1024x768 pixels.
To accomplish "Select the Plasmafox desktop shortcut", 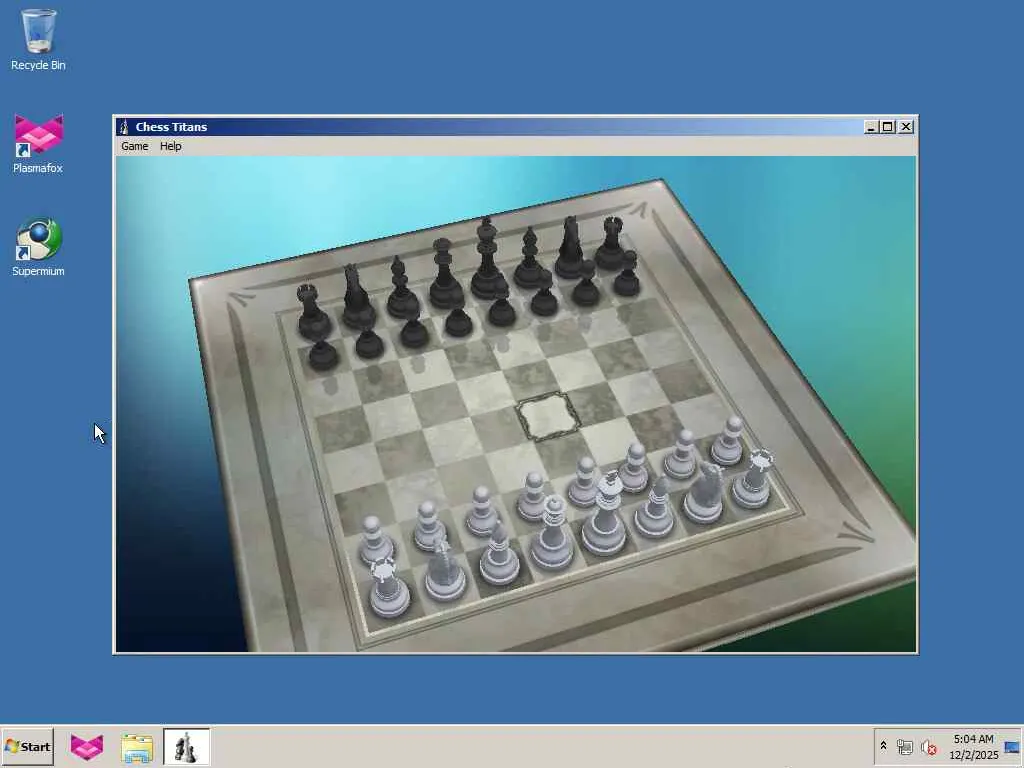I will 38,144.
